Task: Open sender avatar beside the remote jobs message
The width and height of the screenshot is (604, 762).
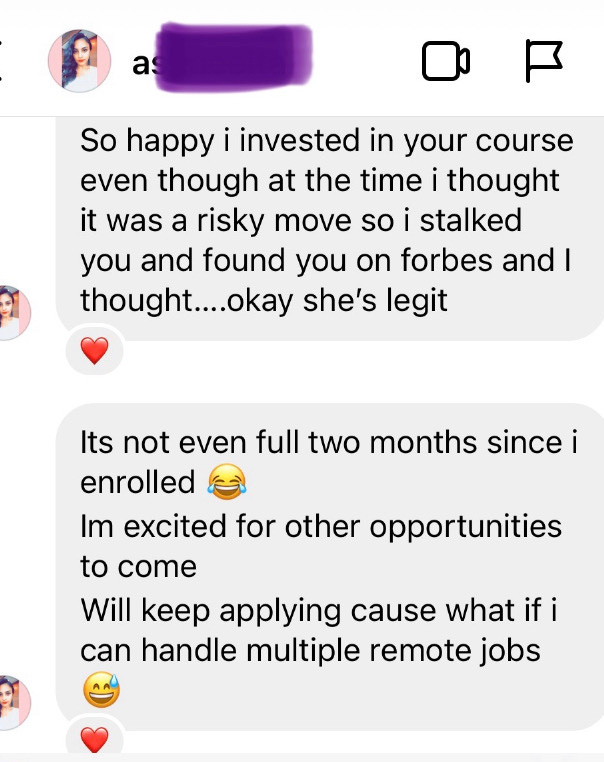Action: (15, 702)
